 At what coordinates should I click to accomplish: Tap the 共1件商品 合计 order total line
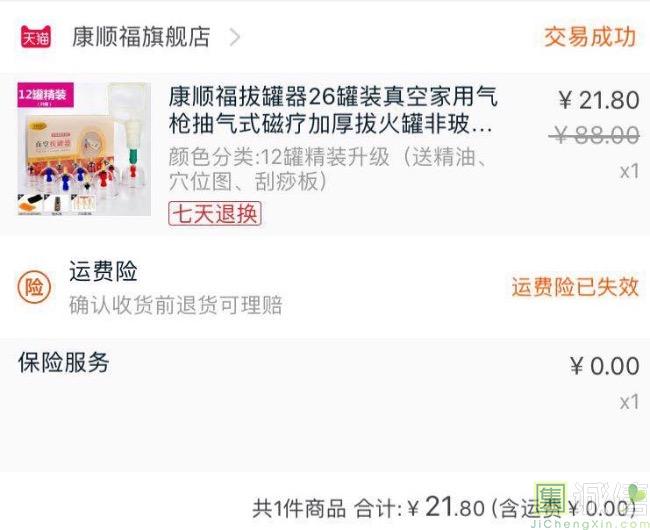[444, 508]
